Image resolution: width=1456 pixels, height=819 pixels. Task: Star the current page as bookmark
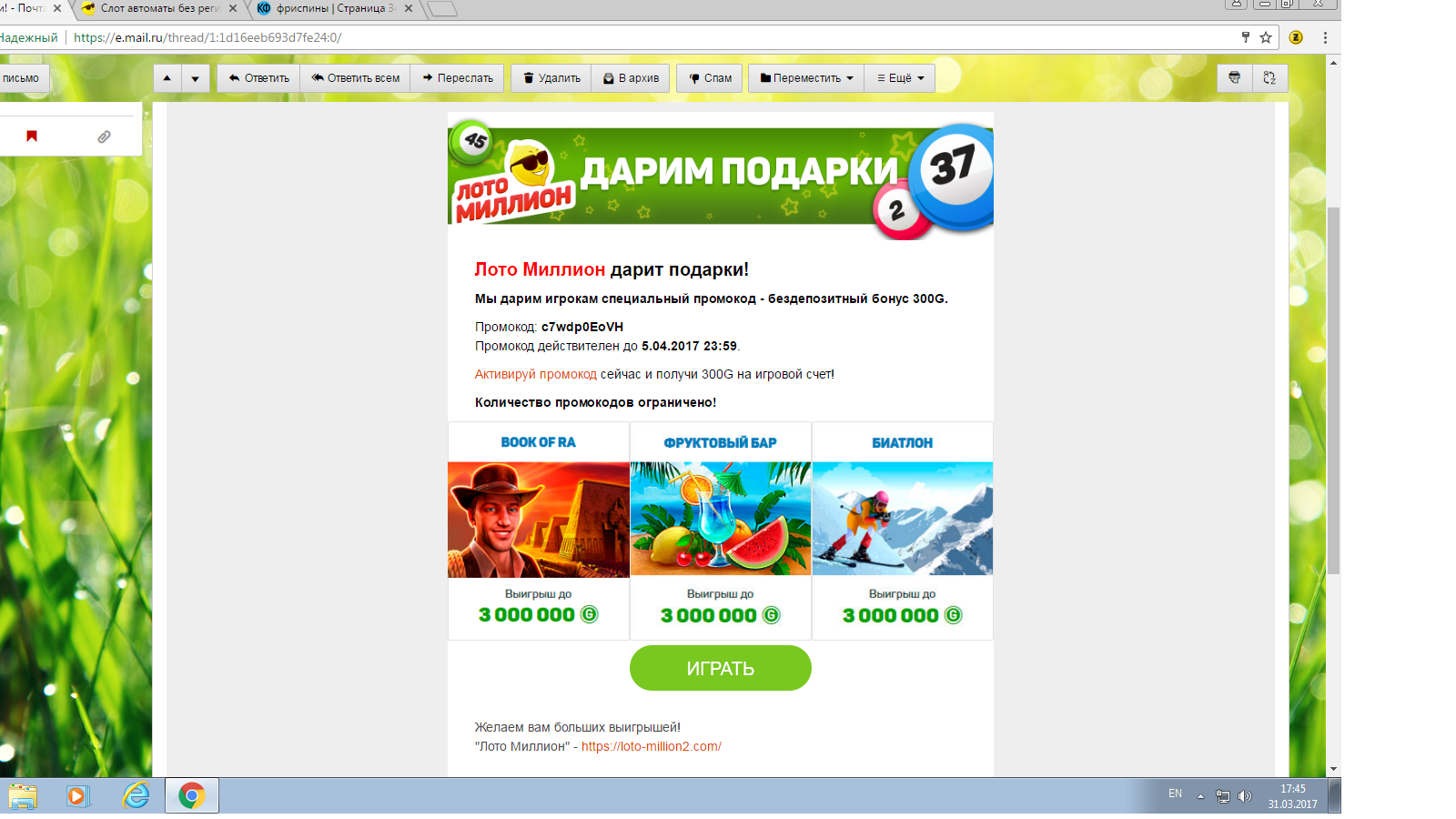coord(1265,38)
